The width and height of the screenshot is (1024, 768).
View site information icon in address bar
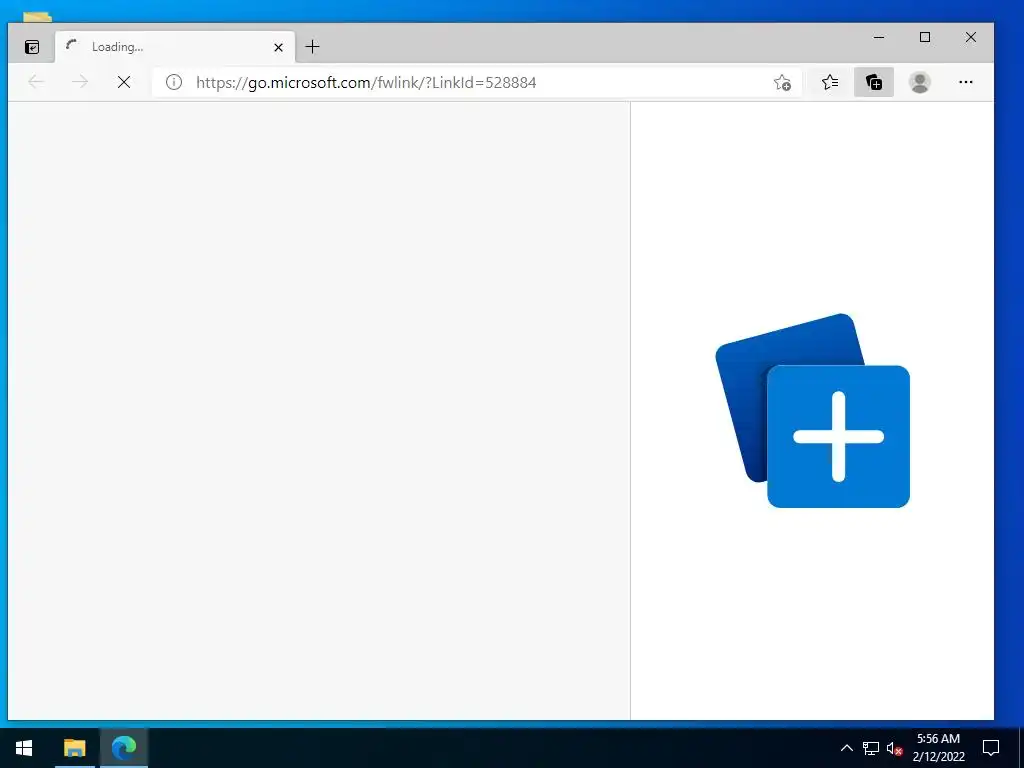(174, 82)
